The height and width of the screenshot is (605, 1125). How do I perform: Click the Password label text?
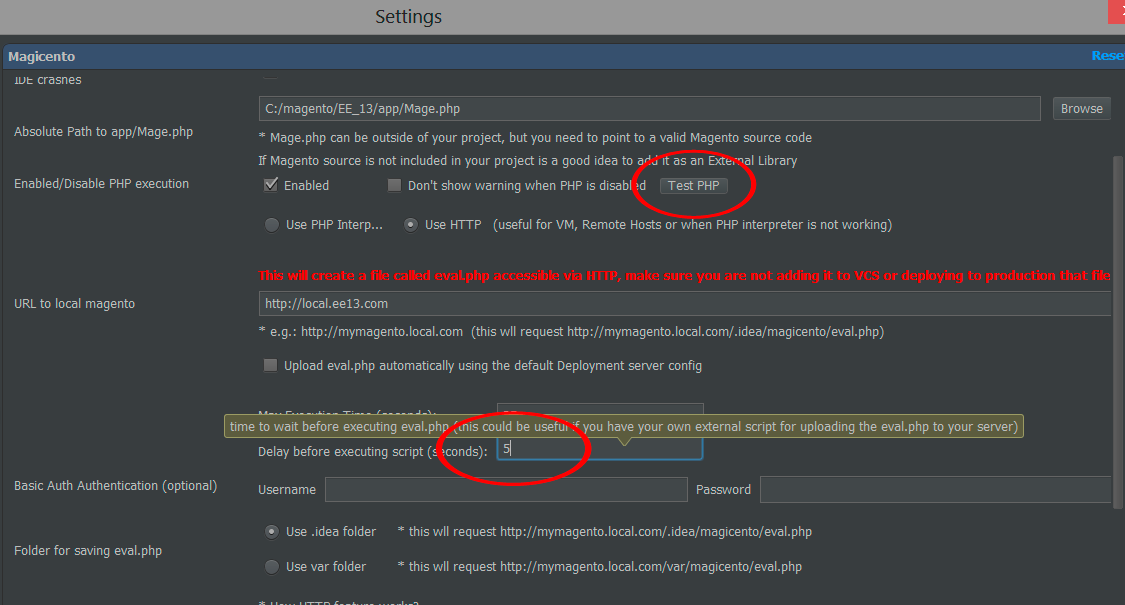coord(723,489)
